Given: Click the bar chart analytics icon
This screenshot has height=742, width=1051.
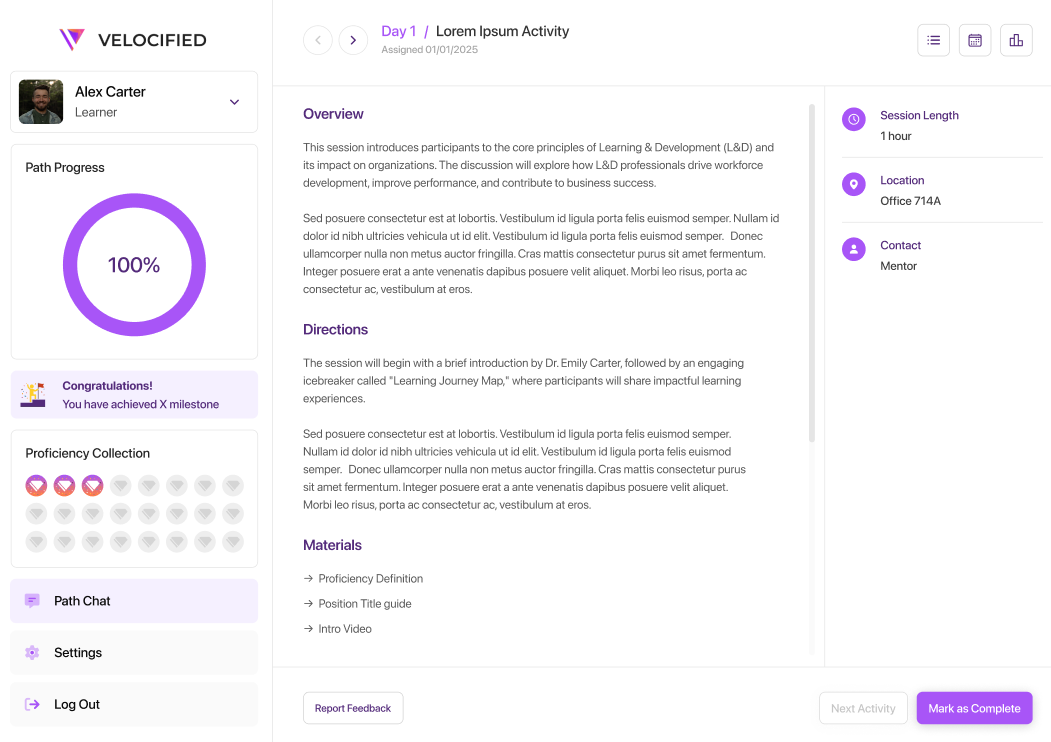Looking at the screenshot, I should tap(1016, 40).
